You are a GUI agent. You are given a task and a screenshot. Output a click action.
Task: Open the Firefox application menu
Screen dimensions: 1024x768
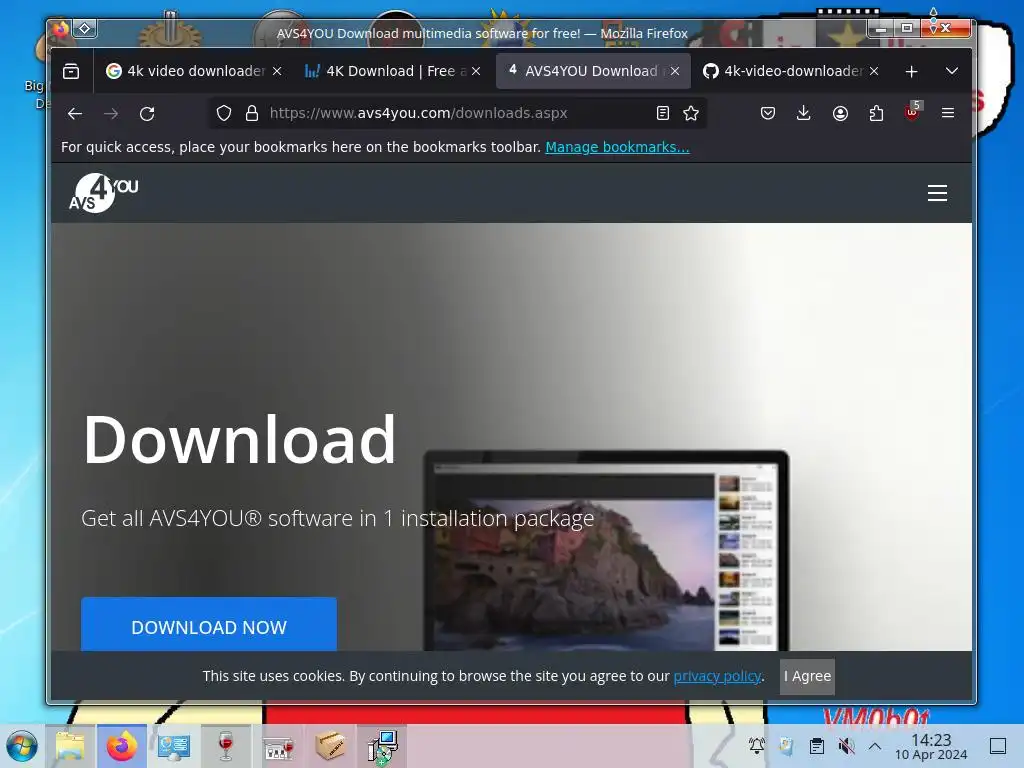tap(948, 114)
